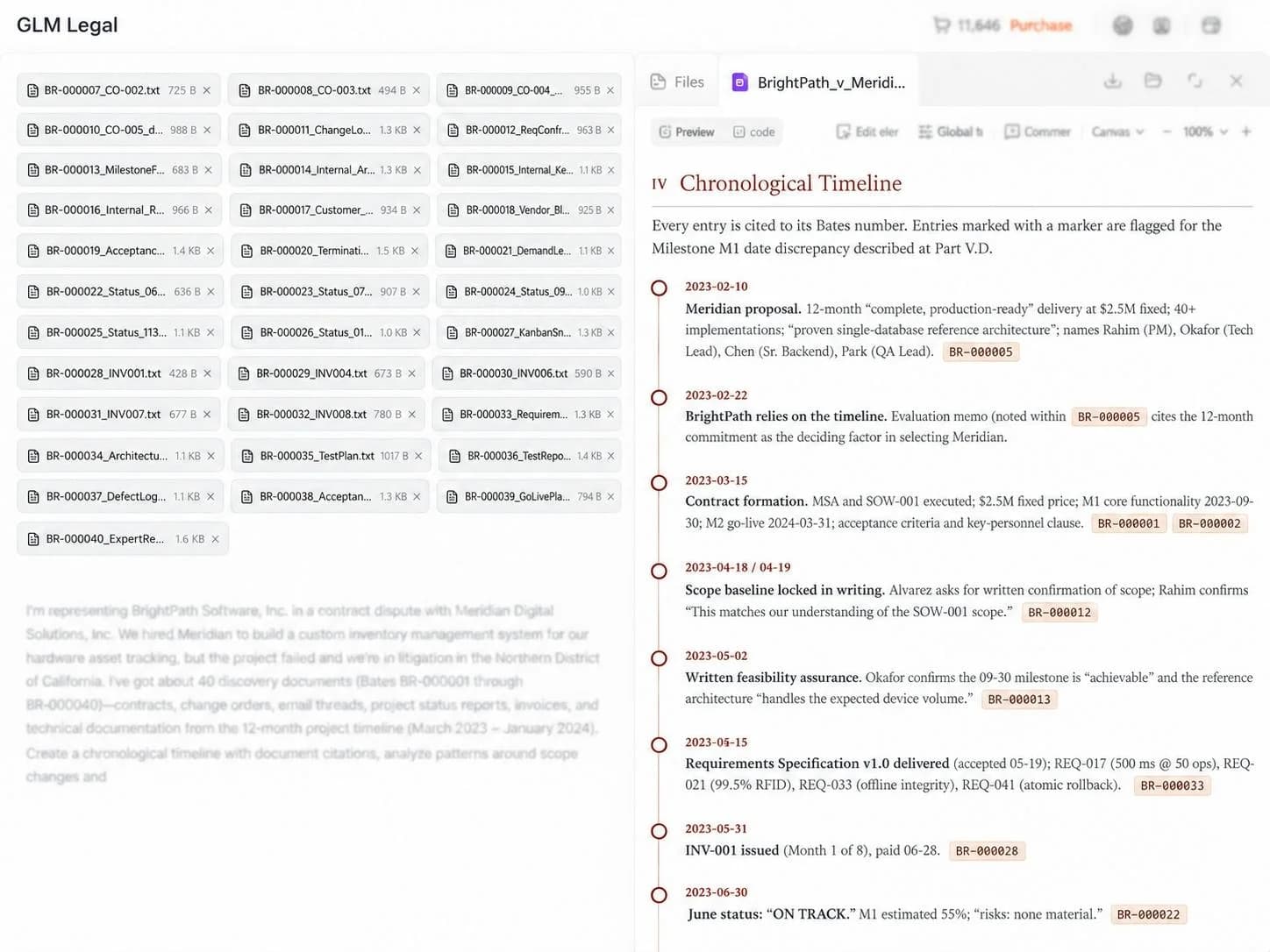The image size is (1270, 952).
Task: Switch to the Files tab
Action: (677, 82)
